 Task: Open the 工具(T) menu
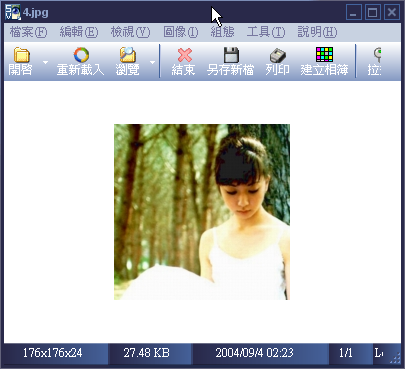[x=266, y=32]
